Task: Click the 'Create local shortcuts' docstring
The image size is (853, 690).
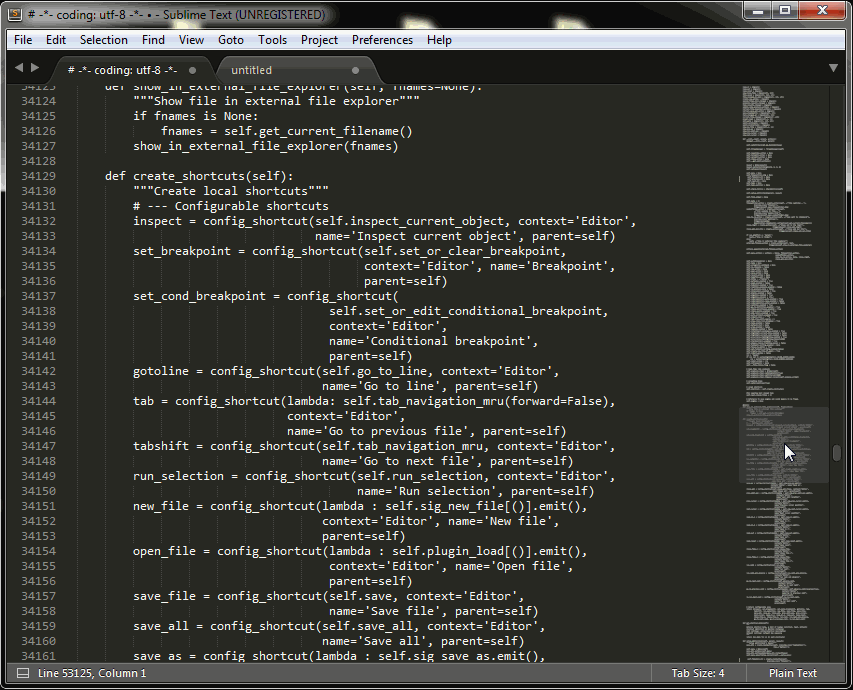Action: (x=231, y=191)
